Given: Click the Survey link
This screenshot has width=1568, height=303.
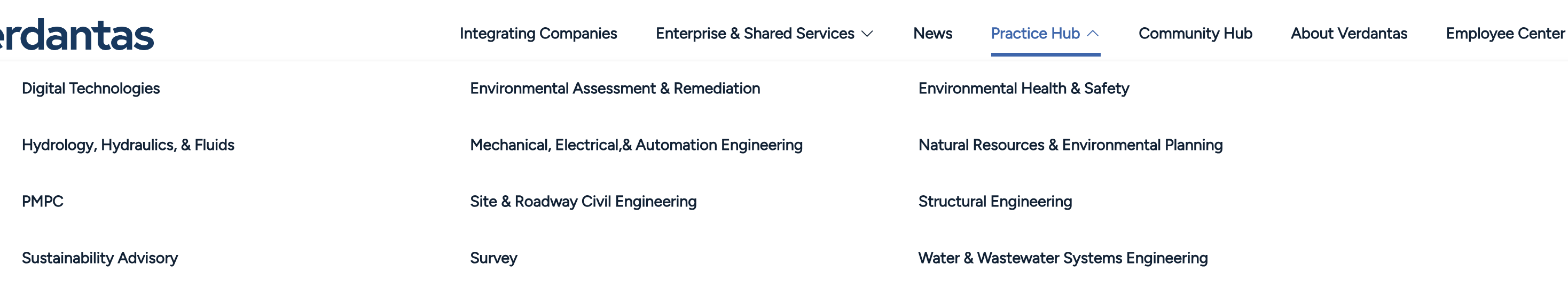Looking at the screenshot, I should click(x=493, y=259).
